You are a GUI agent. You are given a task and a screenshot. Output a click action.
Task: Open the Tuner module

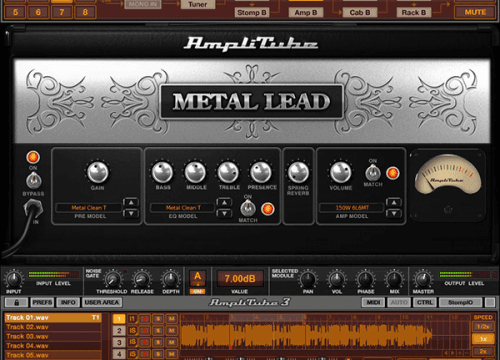click(198, 4)
